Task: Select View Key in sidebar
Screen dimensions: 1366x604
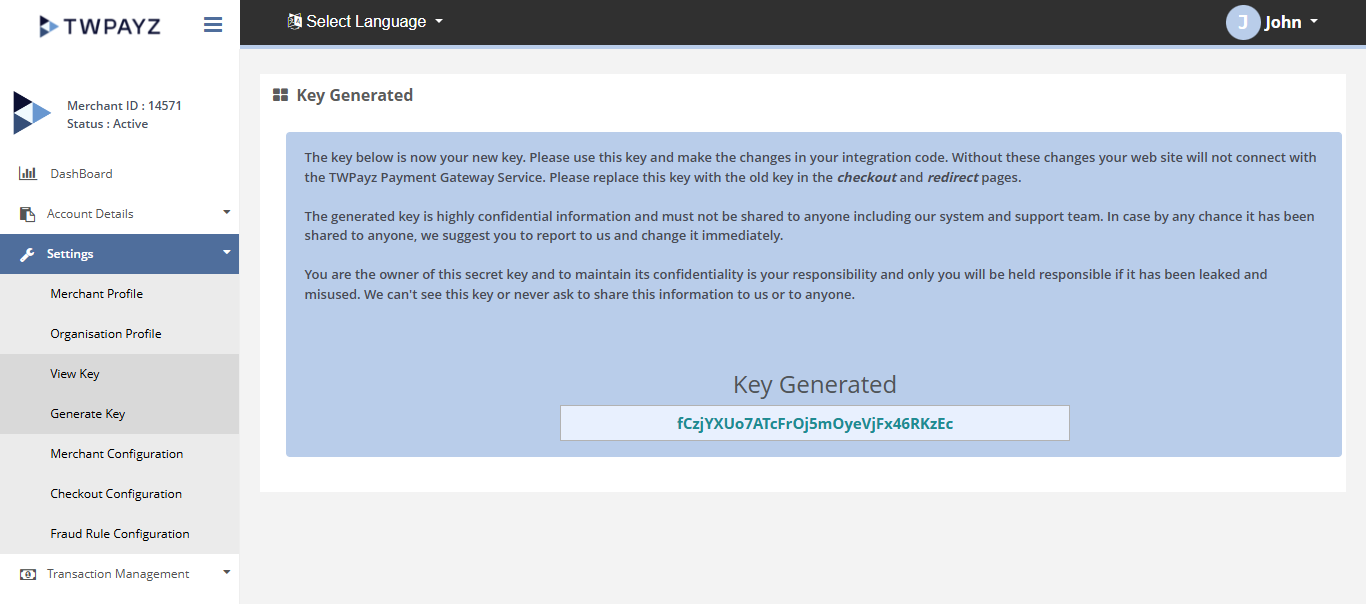Action: 75,374
